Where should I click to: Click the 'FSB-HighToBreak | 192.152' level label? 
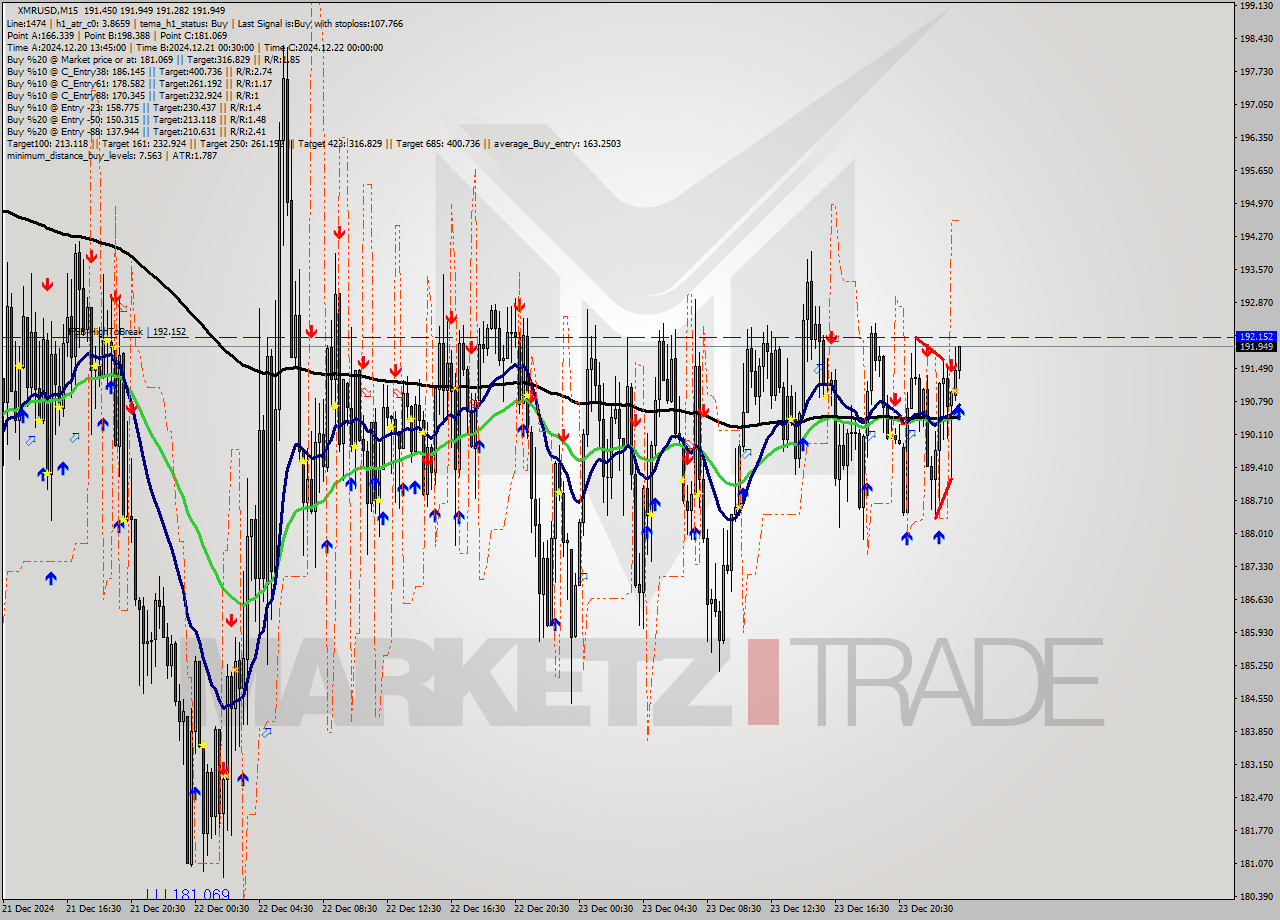127,331
